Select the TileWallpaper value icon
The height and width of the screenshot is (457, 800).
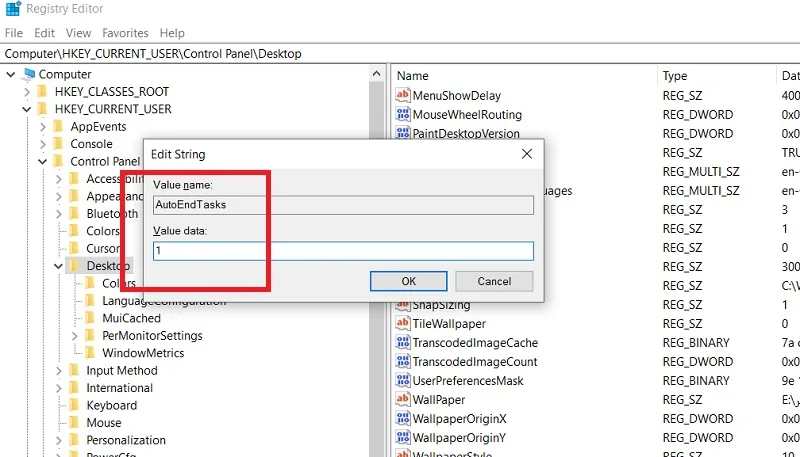click(x=403, y=323)
